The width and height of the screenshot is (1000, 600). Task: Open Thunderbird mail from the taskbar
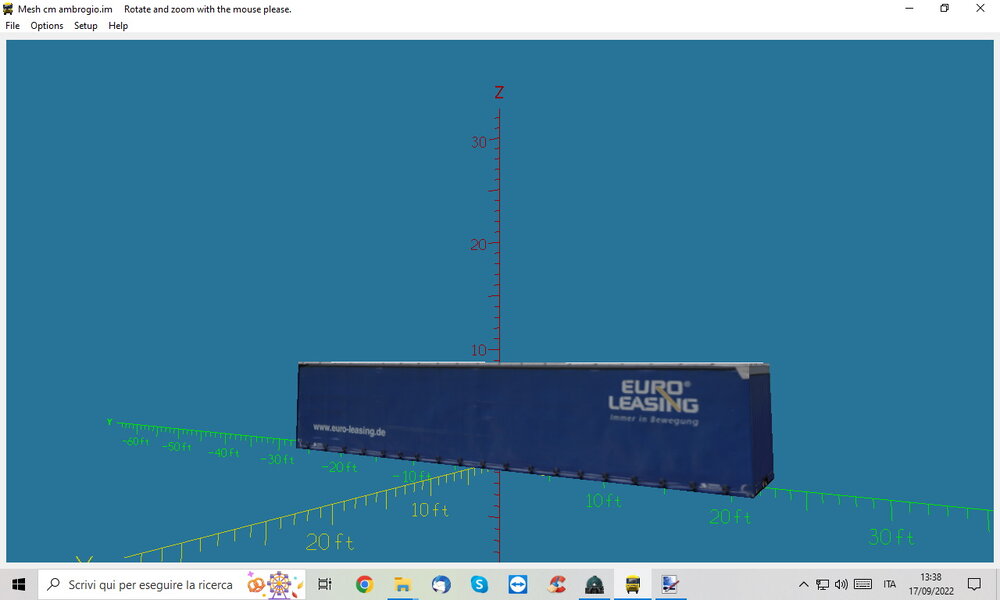(441, 584)
